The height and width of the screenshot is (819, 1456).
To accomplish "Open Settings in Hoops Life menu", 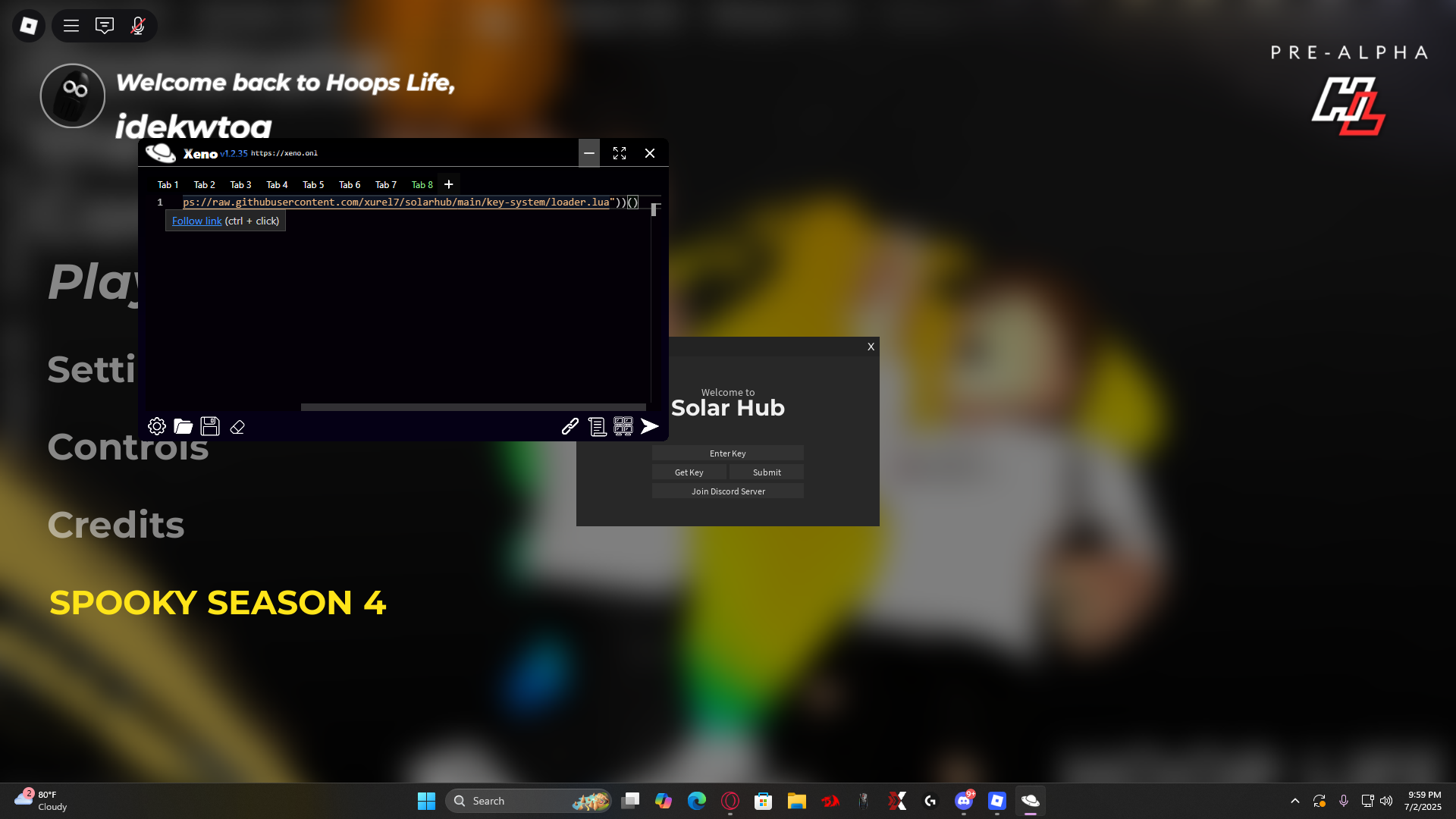I will 92,369.
